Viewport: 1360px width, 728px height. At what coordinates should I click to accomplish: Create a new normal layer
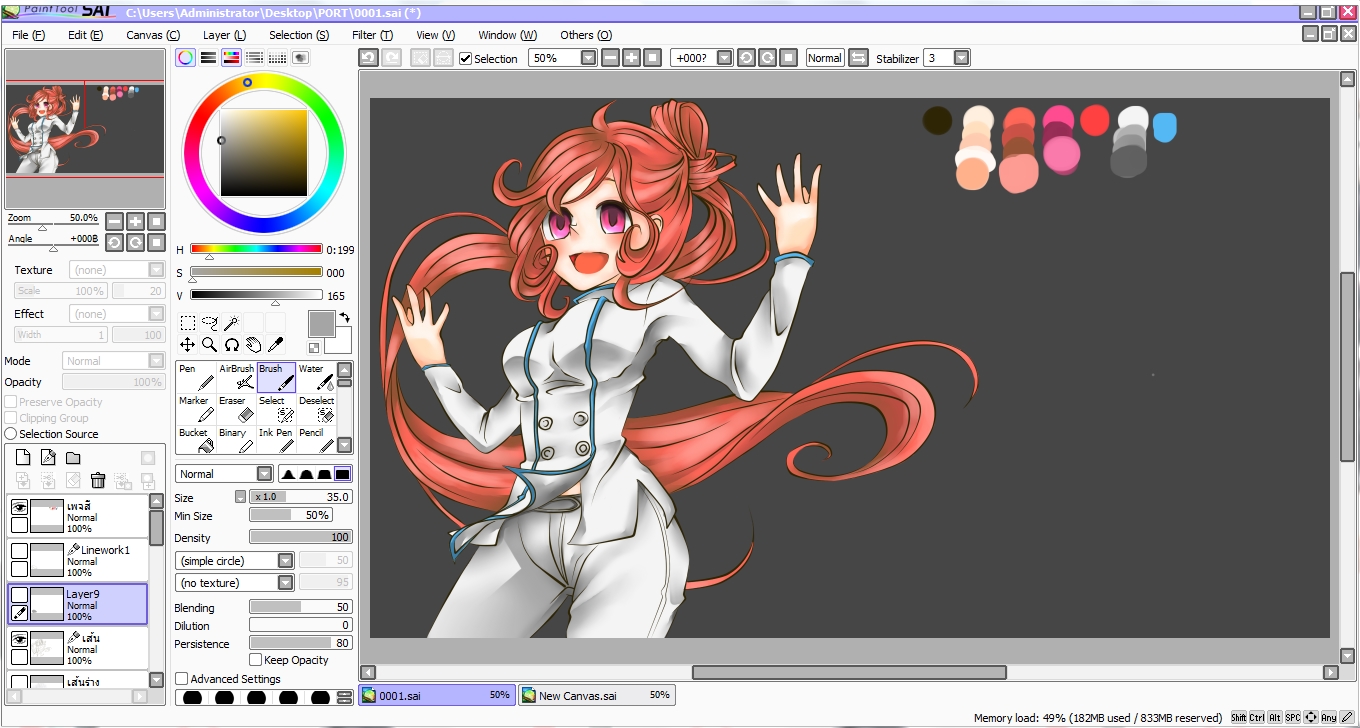(x=23, y=458)
